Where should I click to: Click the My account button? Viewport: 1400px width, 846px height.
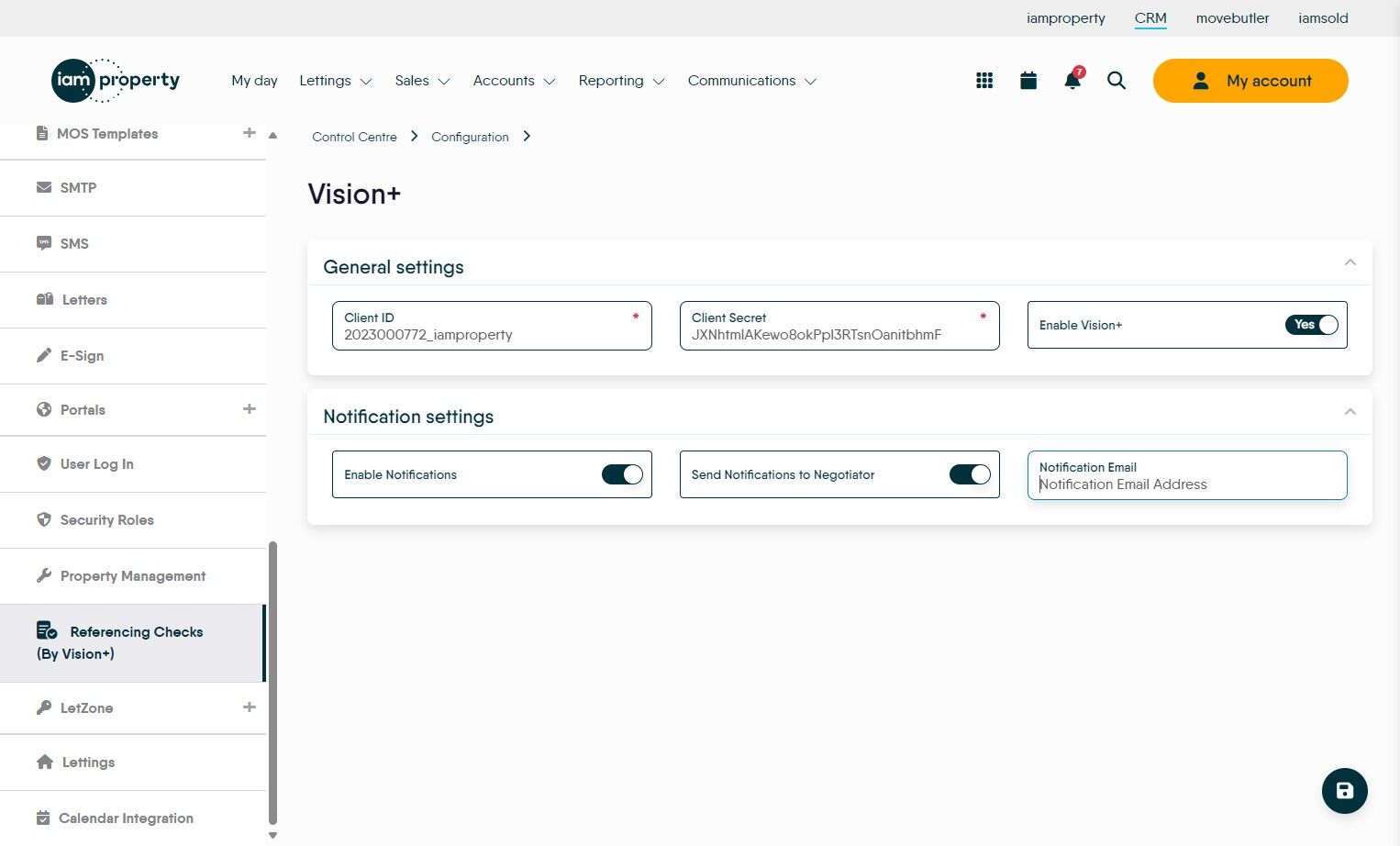tap(1250, 81)
